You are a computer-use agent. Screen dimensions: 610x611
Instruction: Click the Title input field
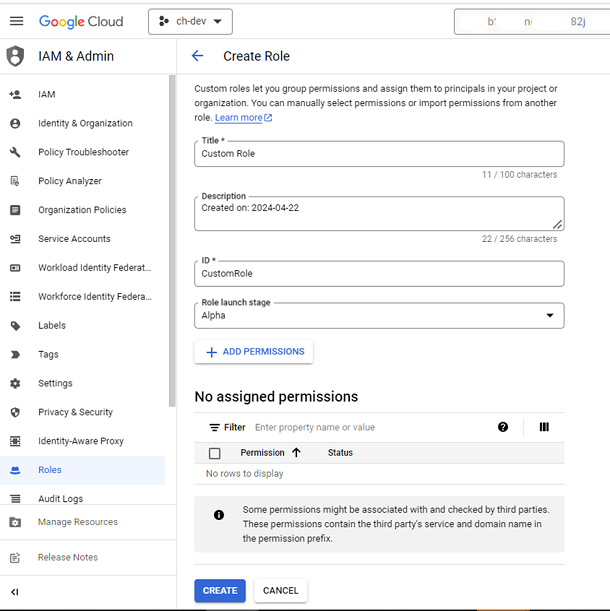379,154
